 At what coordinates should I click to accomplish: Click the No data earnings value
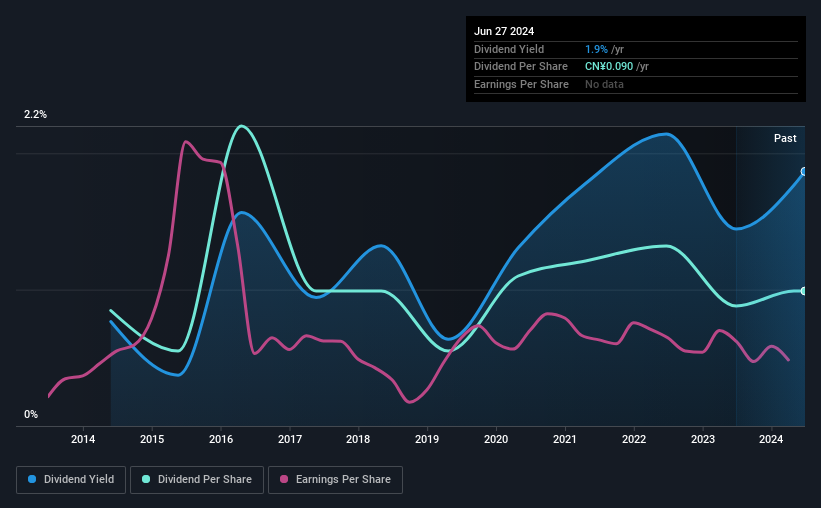pos(604,84)
